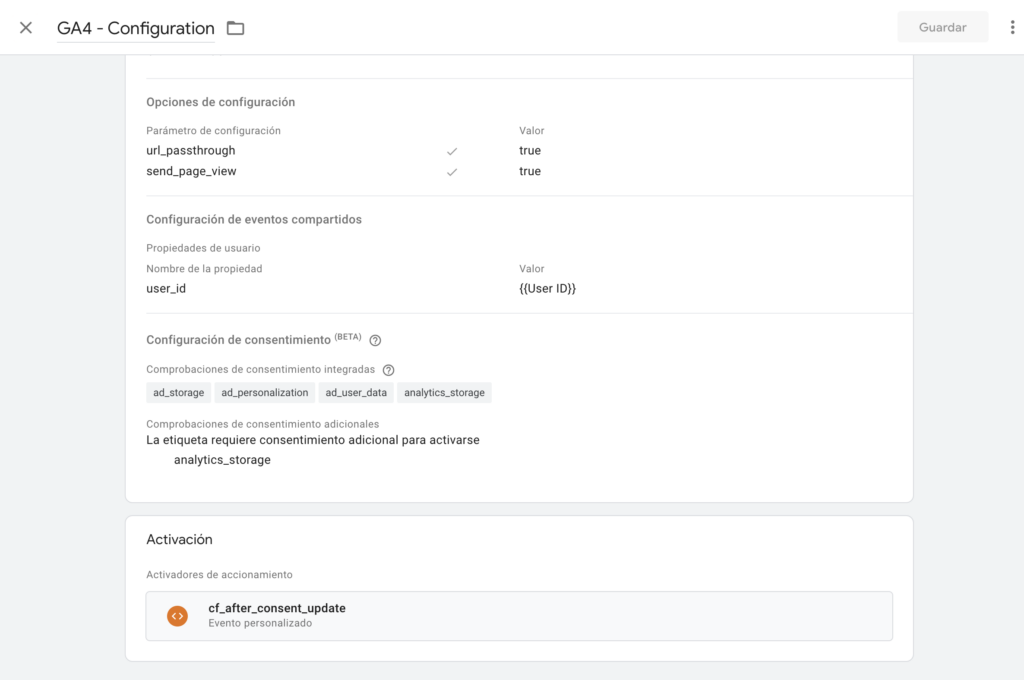
Task: Click the url_passthrough parameter name
Action: 191,150
